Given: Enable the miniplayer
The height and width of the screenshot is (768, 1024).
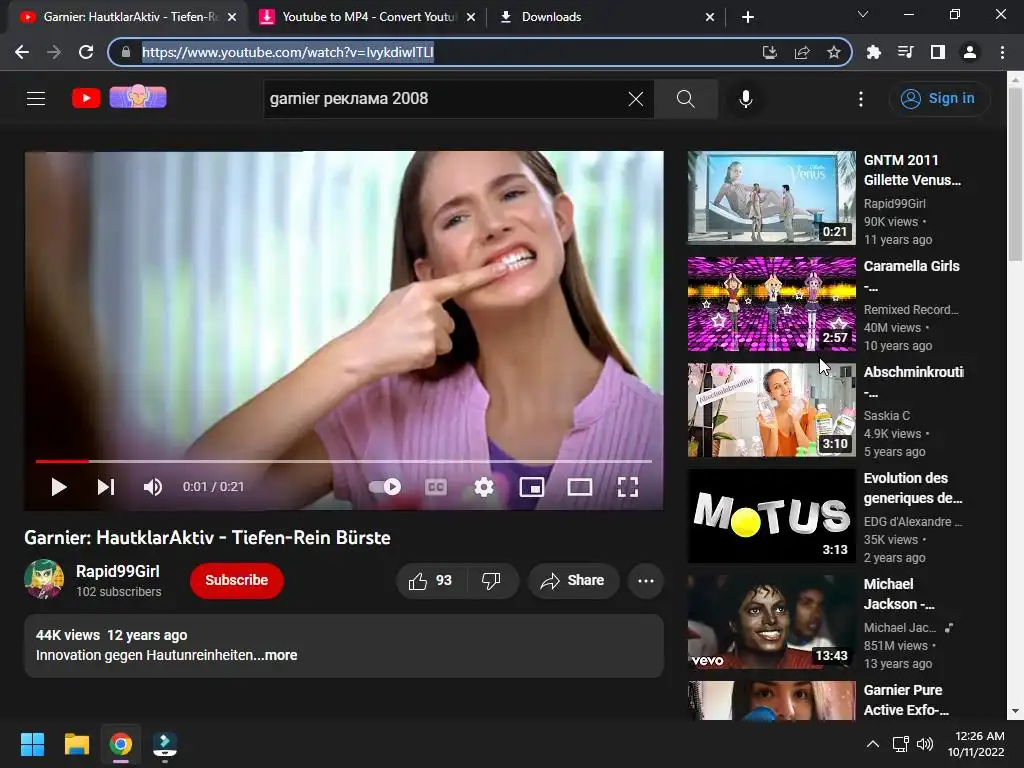Looking at the screenshot, I should [x=532, y=487].
